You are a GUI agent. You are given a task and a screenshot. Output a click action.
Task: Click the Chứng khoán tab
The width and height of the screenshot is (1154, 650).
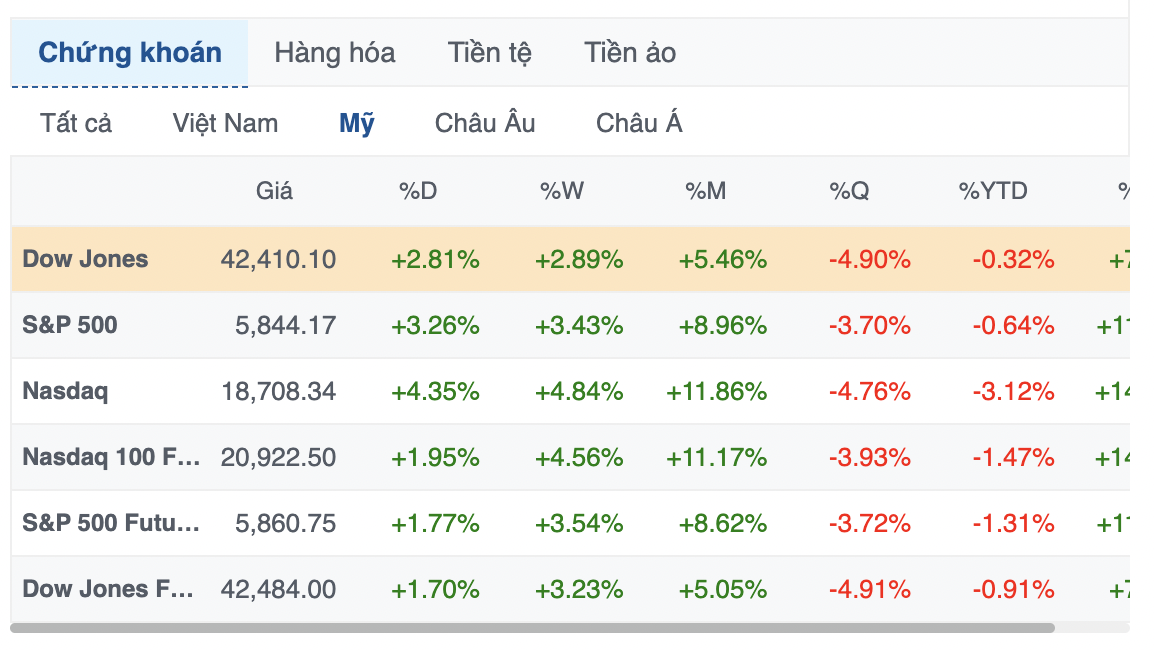(x=130, y=53)
